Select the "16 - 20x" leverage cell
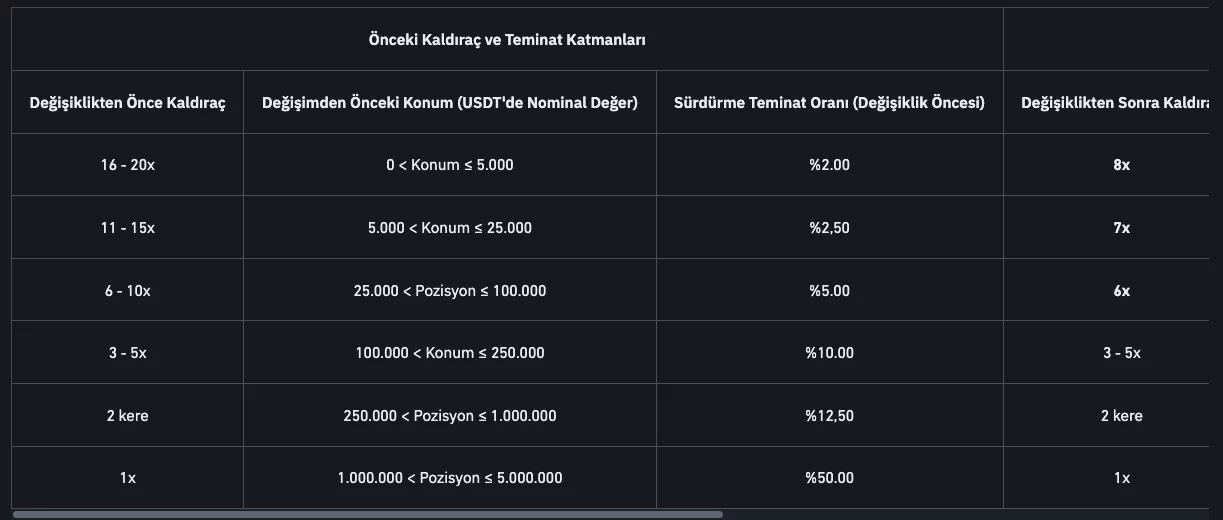The width and height of the screenshot is (1223, 520). (128, 165)
